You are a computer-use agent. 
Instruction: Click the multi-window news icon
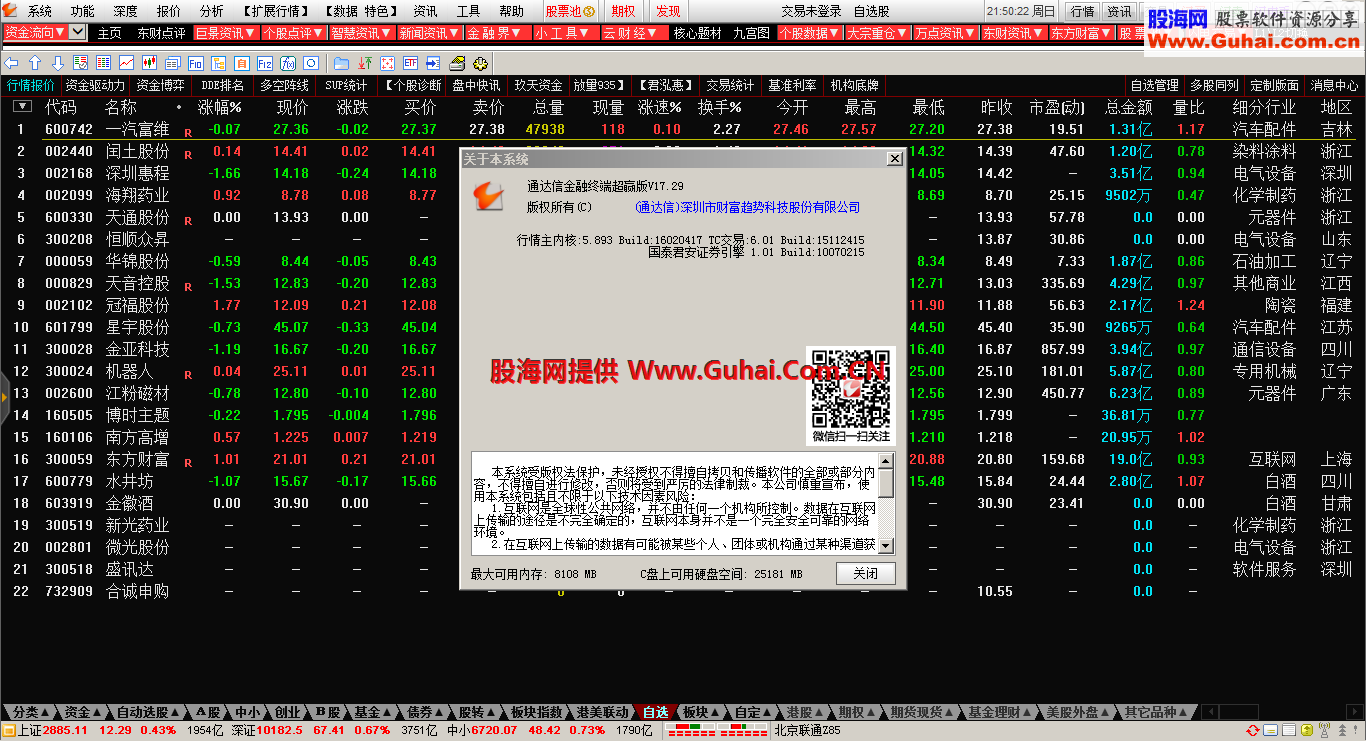click(x=172, y=62)
